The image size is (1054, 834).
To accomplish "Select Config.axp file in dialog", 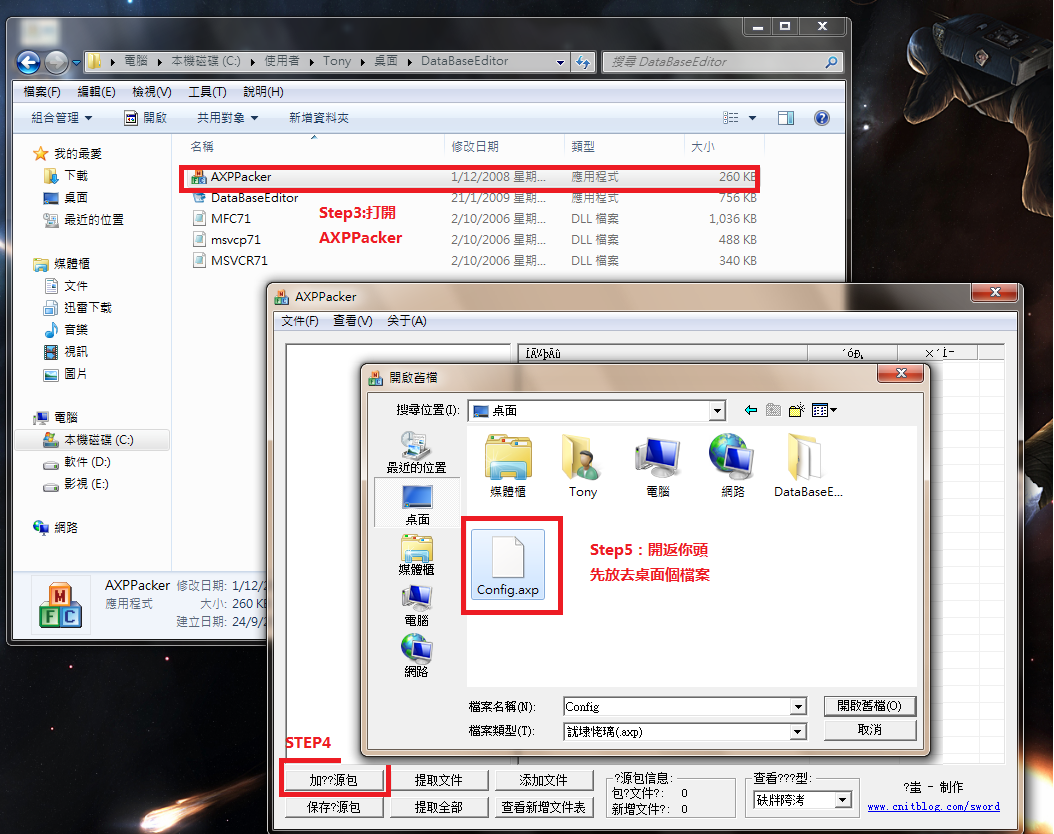I will (508, 565).
